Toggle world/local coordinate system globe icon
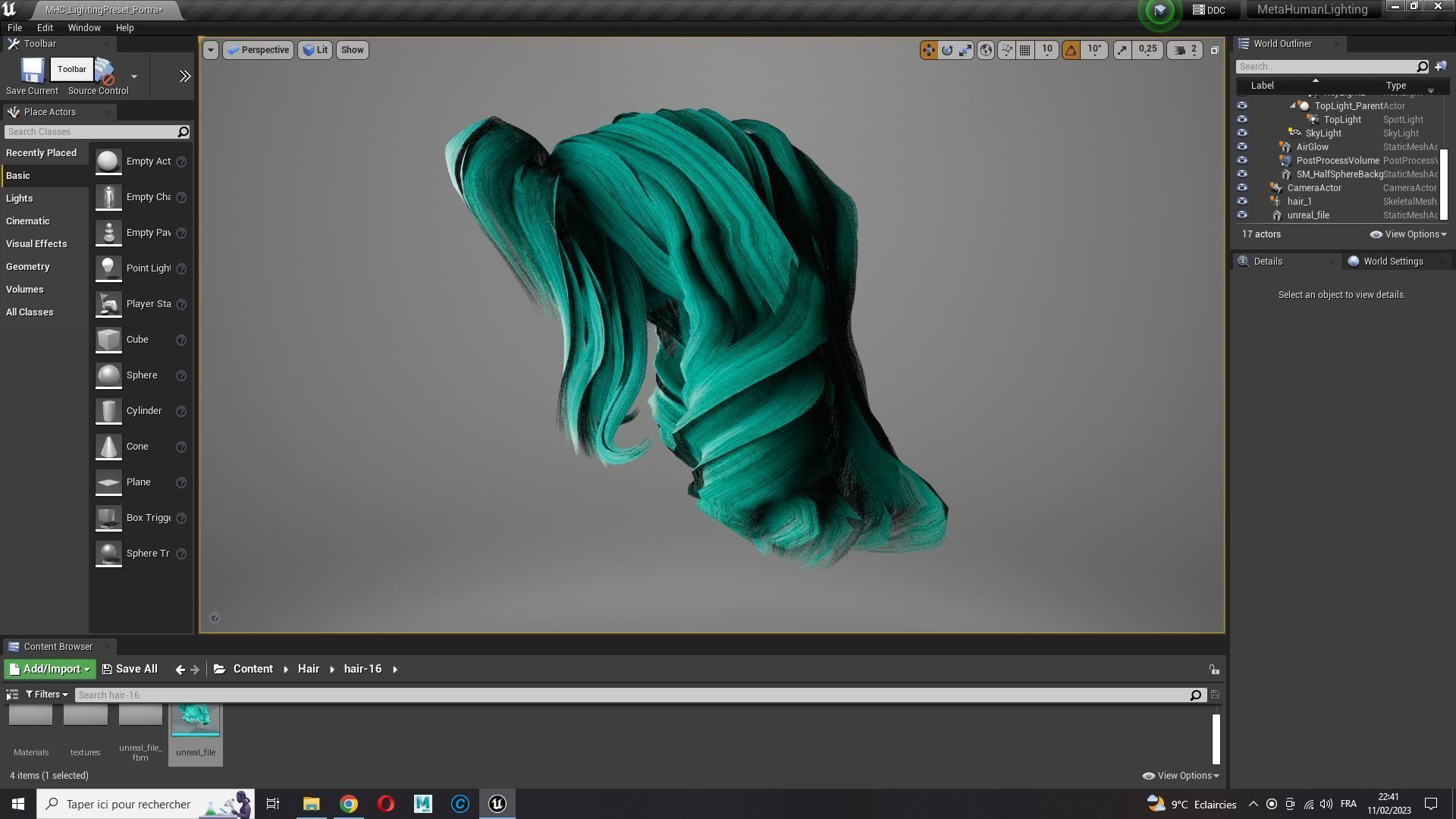 986,50
